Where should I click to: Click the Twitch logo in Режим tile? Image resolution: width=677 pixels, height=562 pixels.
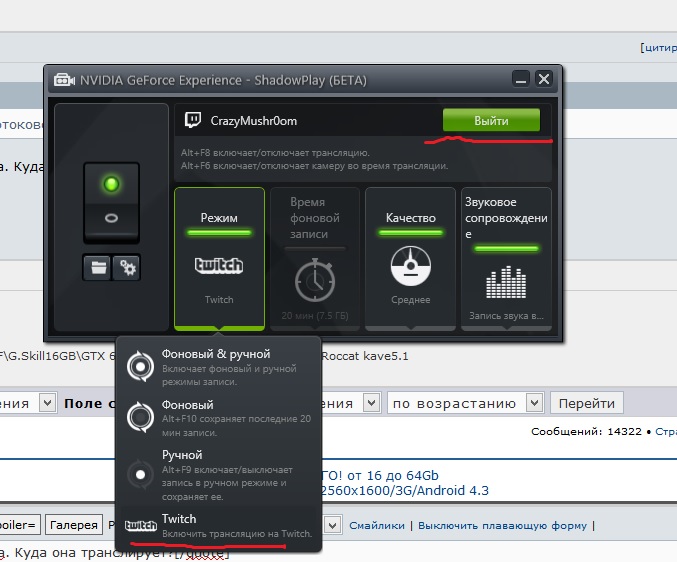pyautogui.click(x=219, y=266)
